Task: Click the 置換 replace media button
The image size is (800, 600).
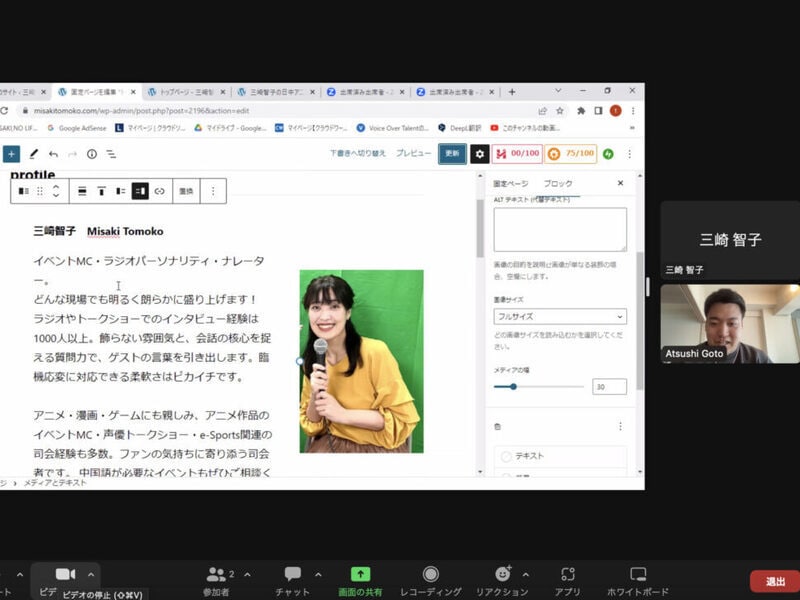Action: [x=186, y=191]
